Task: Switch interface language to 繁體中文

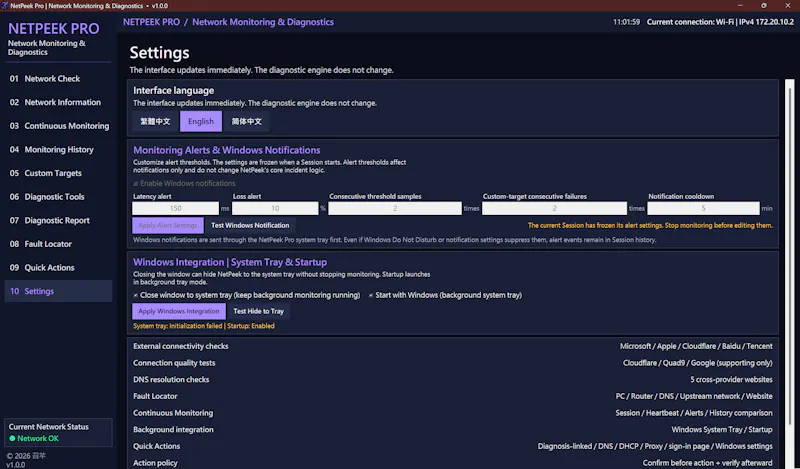Action: coord(155,121)
